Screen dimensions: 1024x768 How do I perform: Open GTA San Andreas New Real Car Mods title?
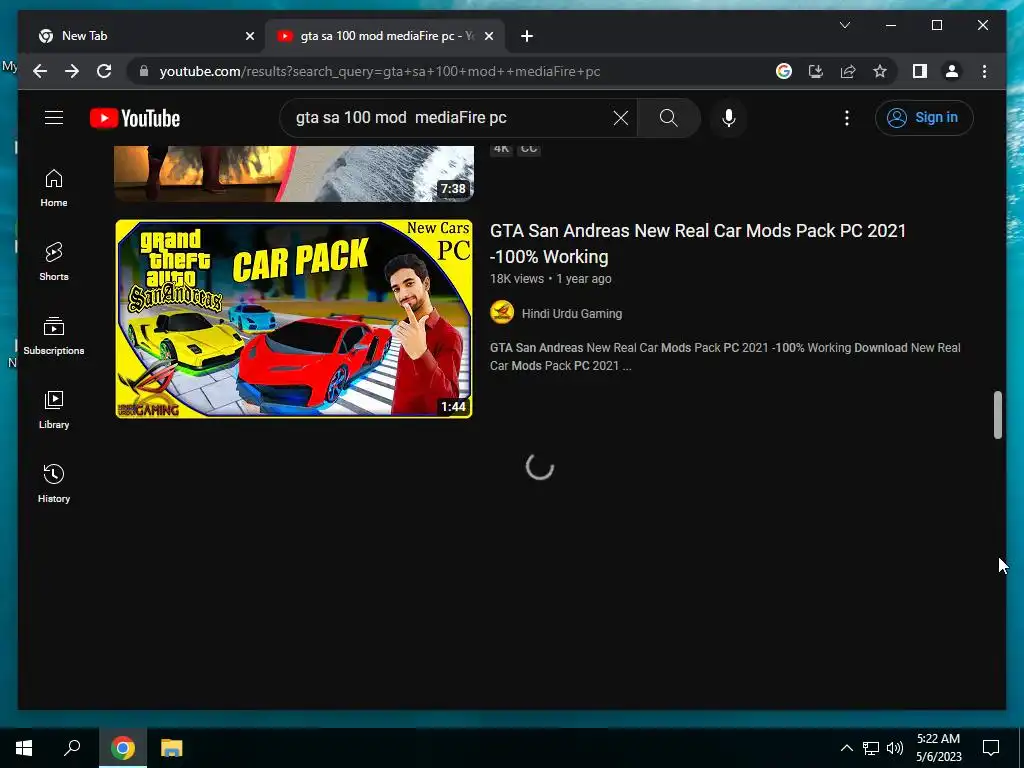pyautogui.click(x=697, y=244)
